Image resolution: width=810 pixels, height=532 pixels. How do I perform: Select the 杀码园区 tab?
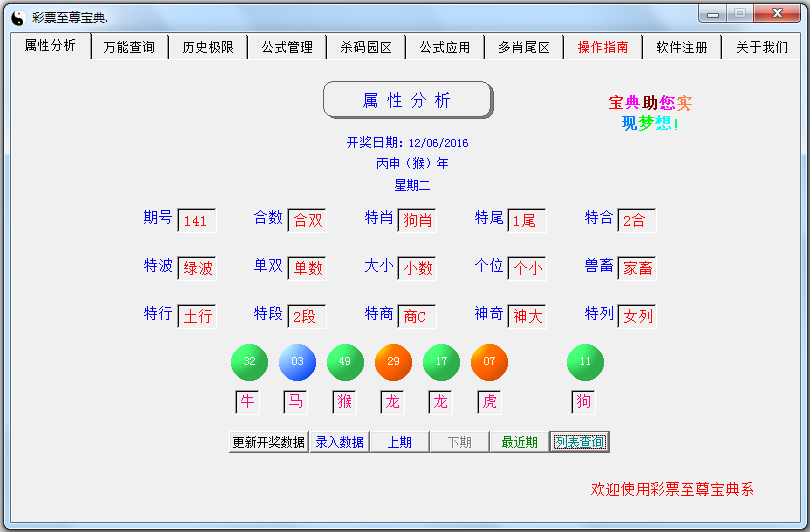click(366, 48)
